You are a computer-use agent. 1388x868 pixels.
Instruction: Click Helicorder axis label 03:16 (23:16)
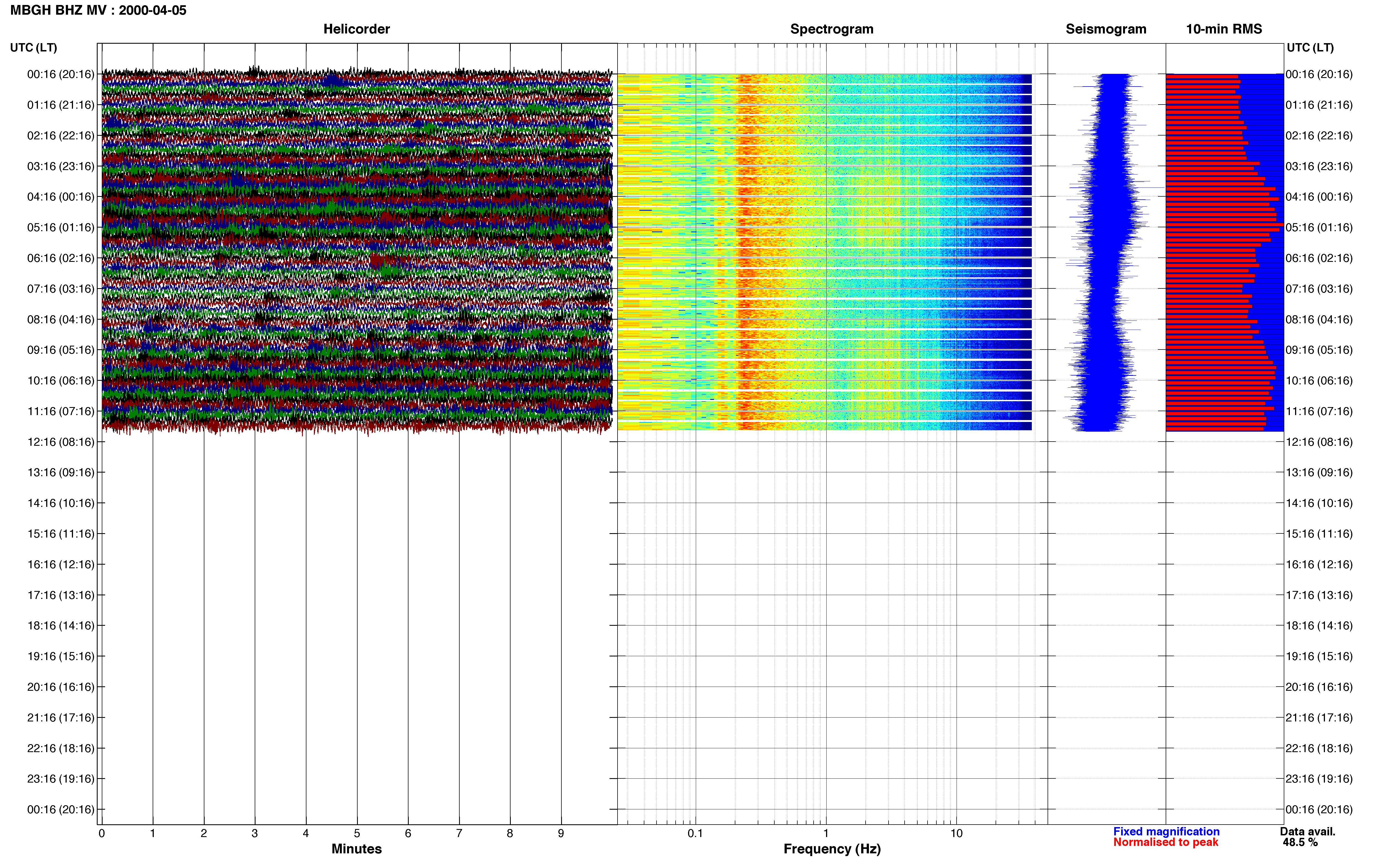[61, 166]
